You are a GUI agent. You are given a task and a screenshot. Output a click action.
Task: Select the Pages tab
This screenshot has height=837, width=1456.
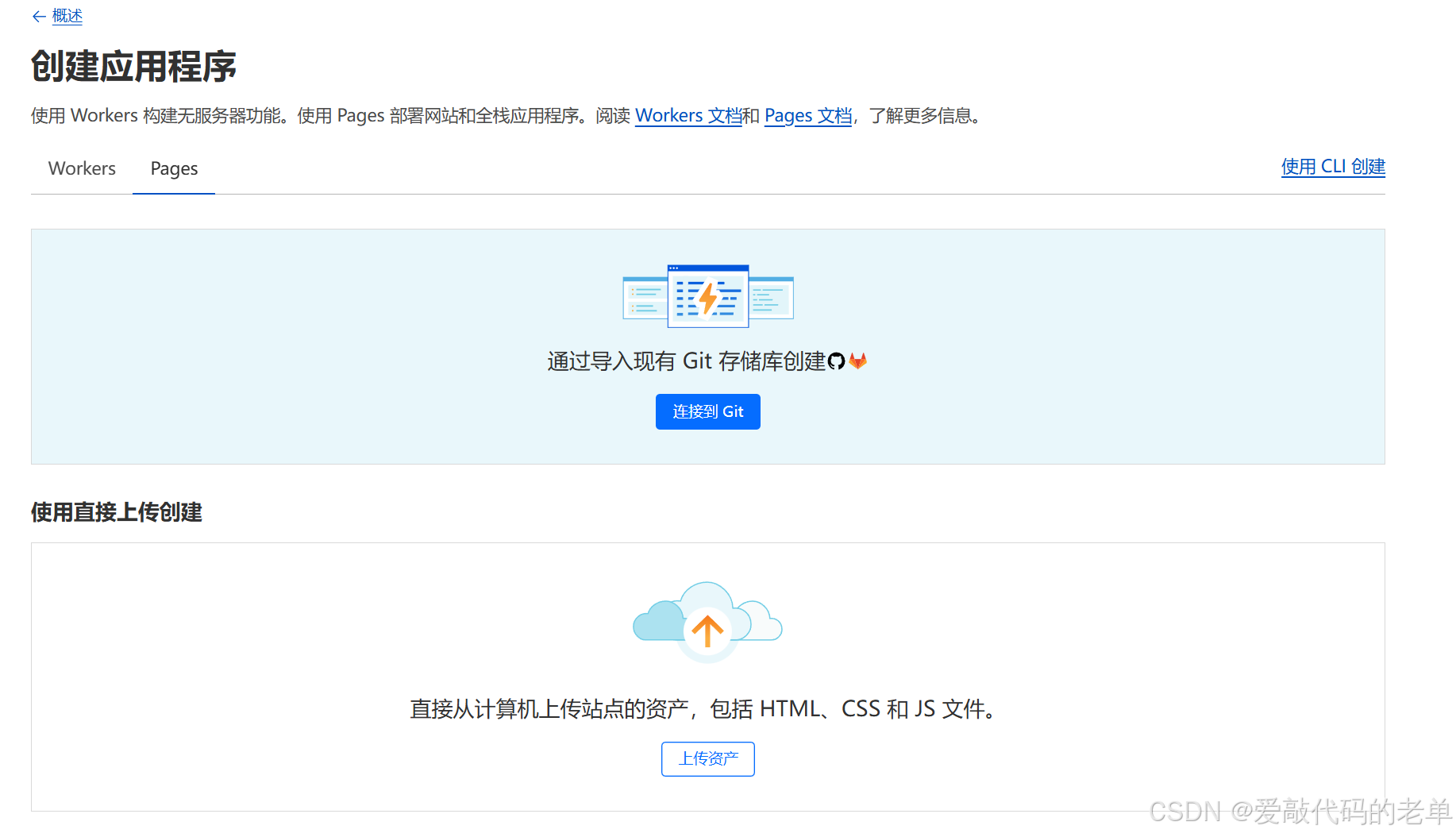[173, 168]
